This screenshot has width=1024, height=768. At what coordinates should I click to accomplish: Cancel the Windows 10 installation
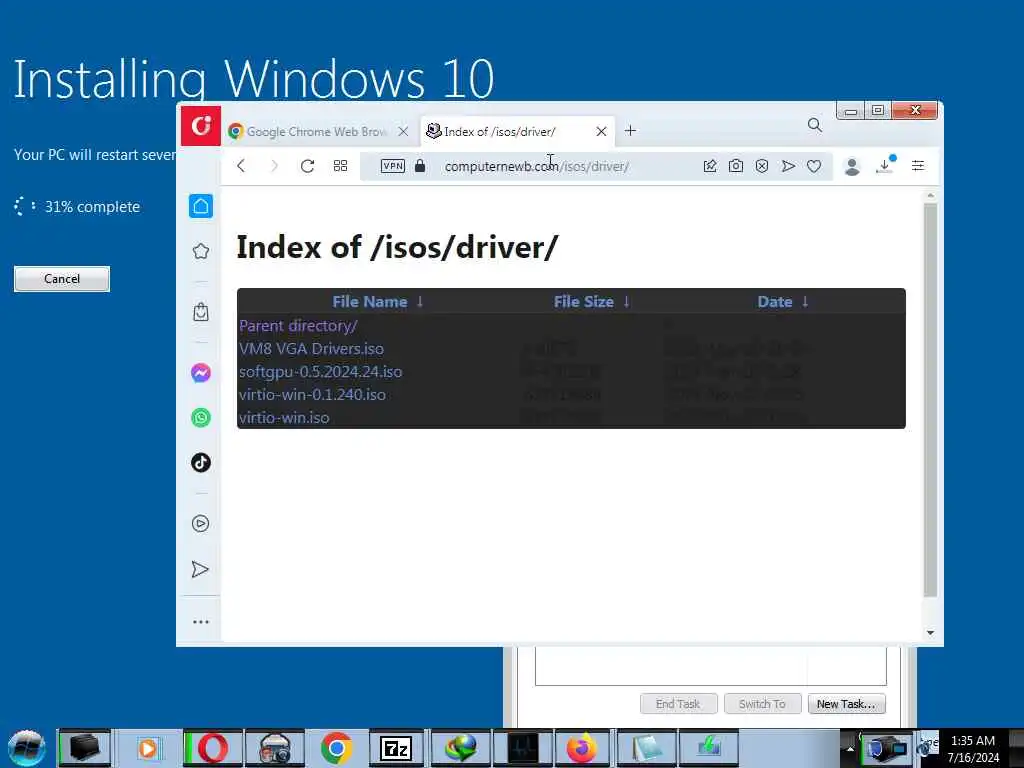click(x=62, y=279)
